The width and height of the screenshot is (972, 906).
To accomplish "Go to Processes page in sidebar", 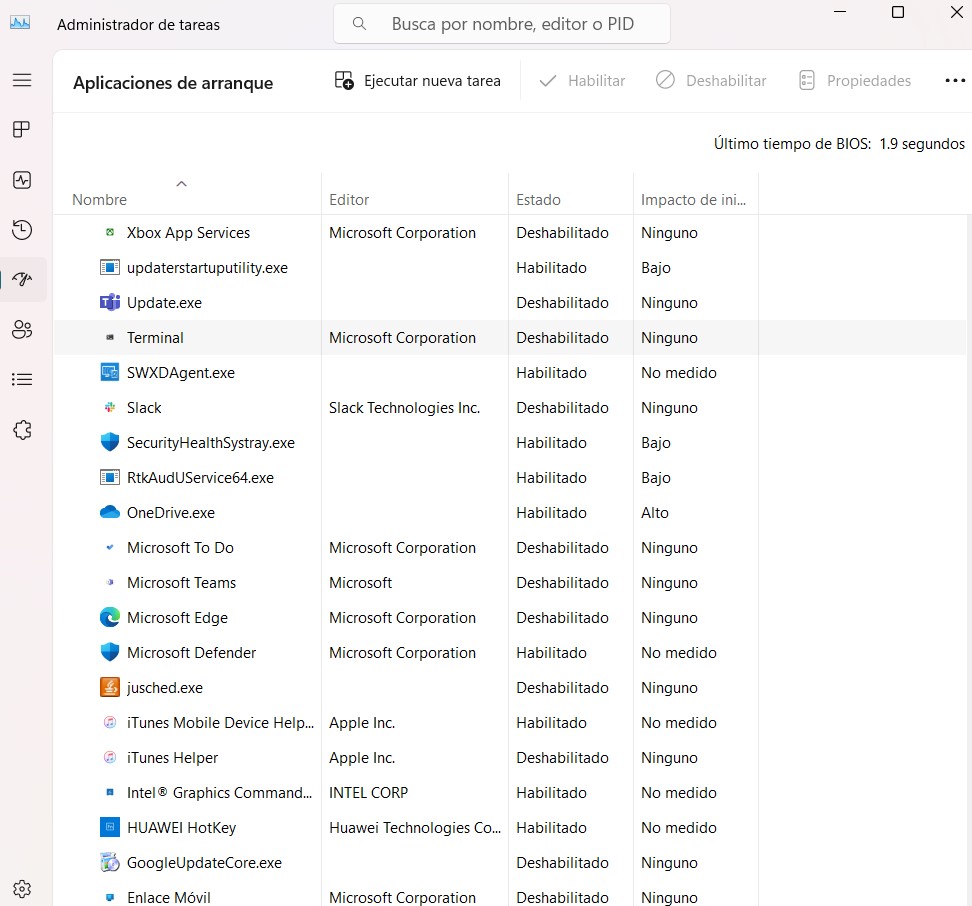I will click(x=22, y=130).
